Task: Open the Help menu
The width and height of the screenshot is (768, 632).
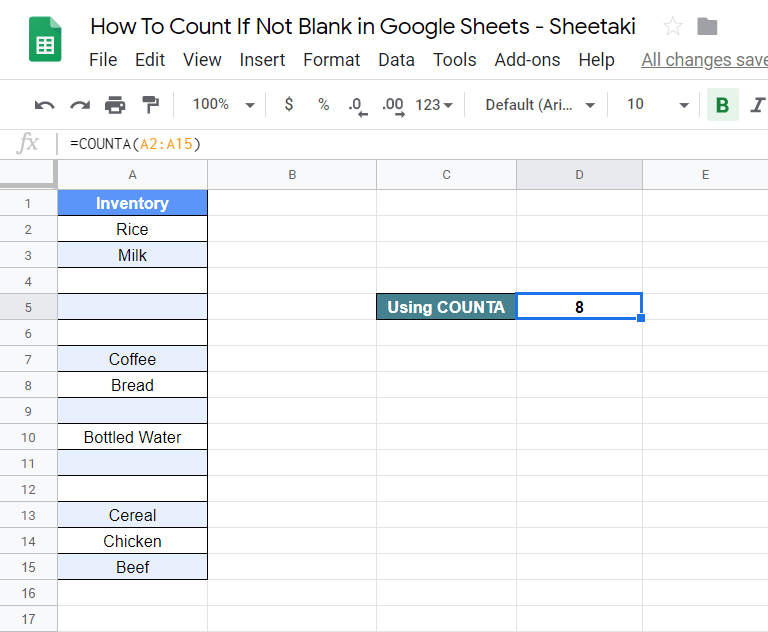Action: pos(596,60)
